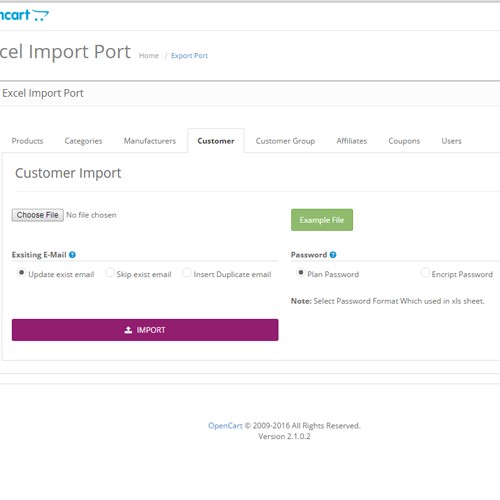Open the Exsiting E-Mail help tooltip icon
Viewport: 500px width, 500px height.
pyautogui.click(x=72, y=255)
